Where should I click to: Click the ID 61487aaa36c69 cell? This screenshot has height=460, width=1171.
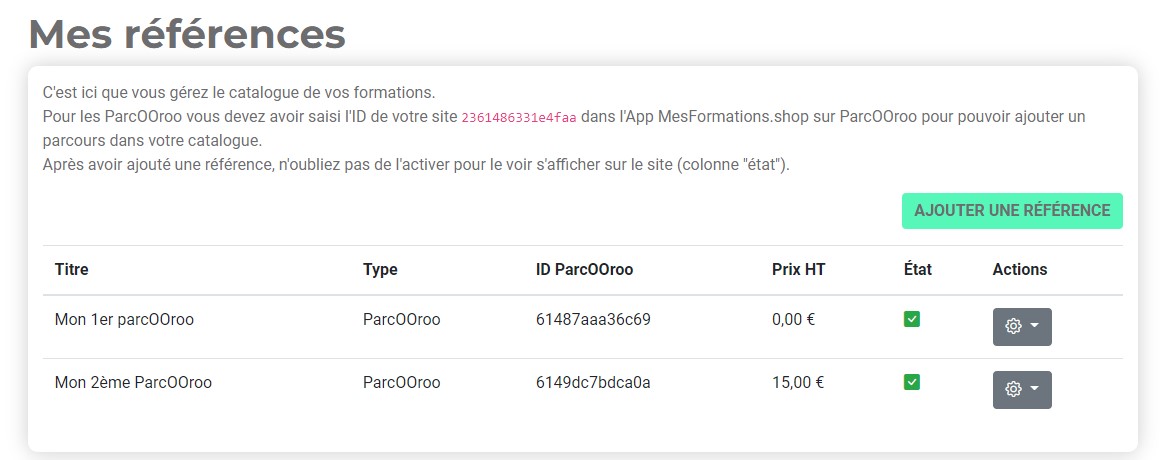[x=593, y=320]
